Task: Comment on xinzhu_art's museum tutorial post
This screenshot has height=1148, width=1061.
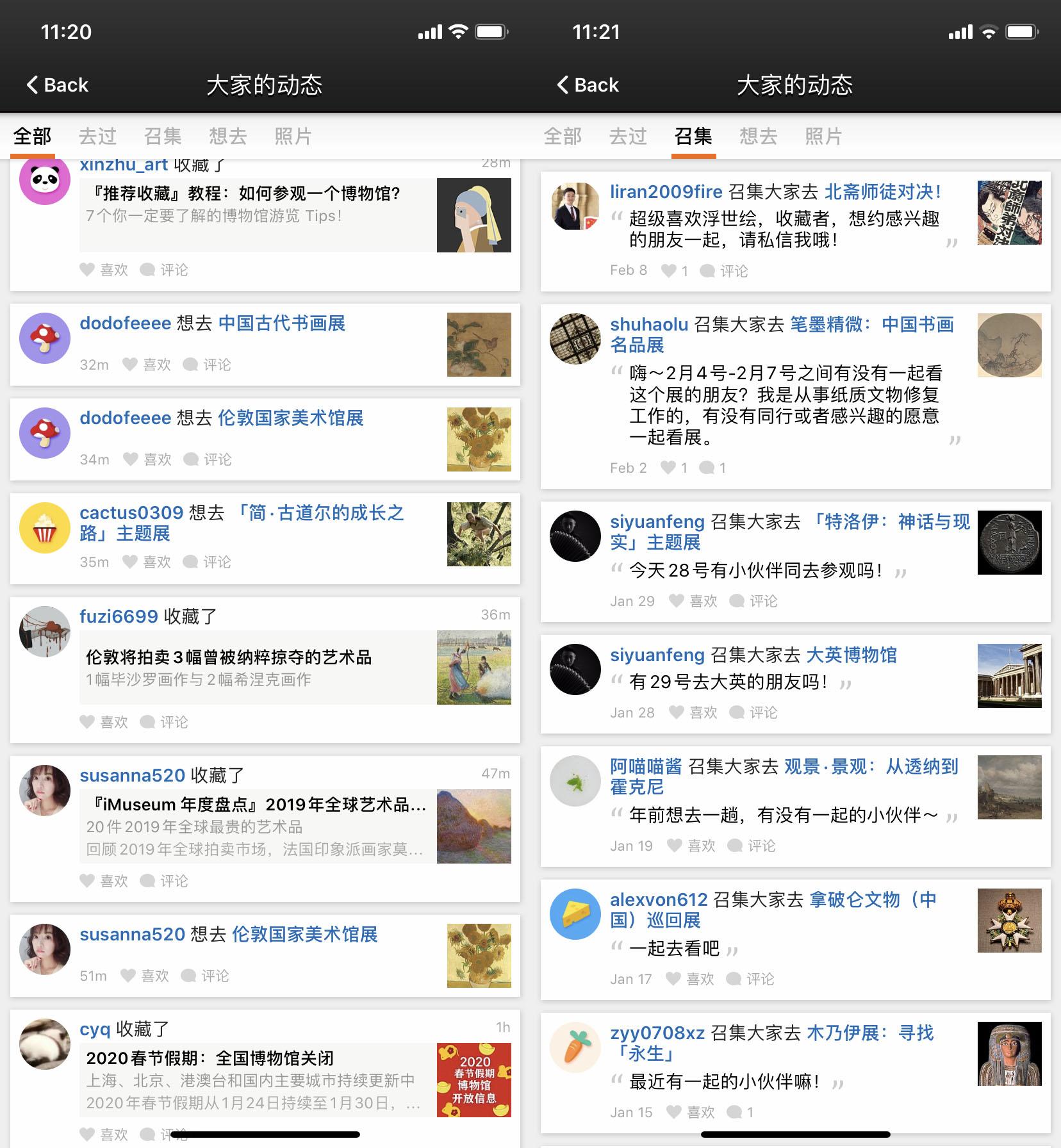Action: [x=164, y=270]
